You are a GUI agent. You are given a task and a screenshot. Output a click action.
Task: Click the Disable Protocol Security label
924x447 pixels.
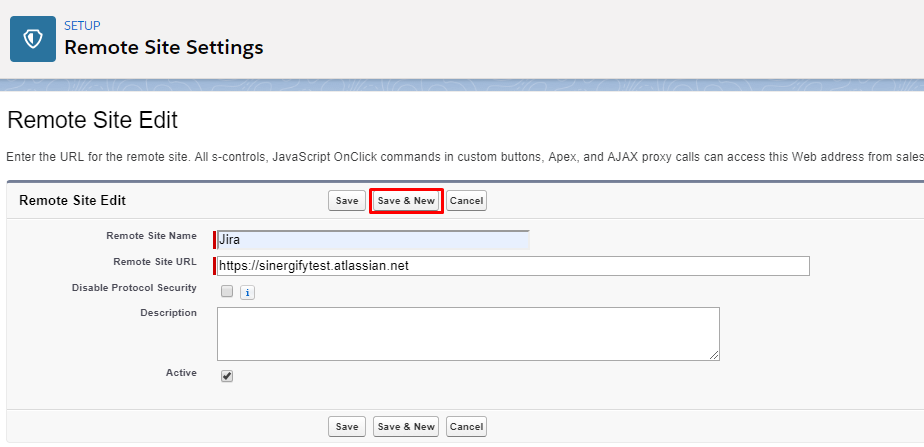(x=134, y=288)
